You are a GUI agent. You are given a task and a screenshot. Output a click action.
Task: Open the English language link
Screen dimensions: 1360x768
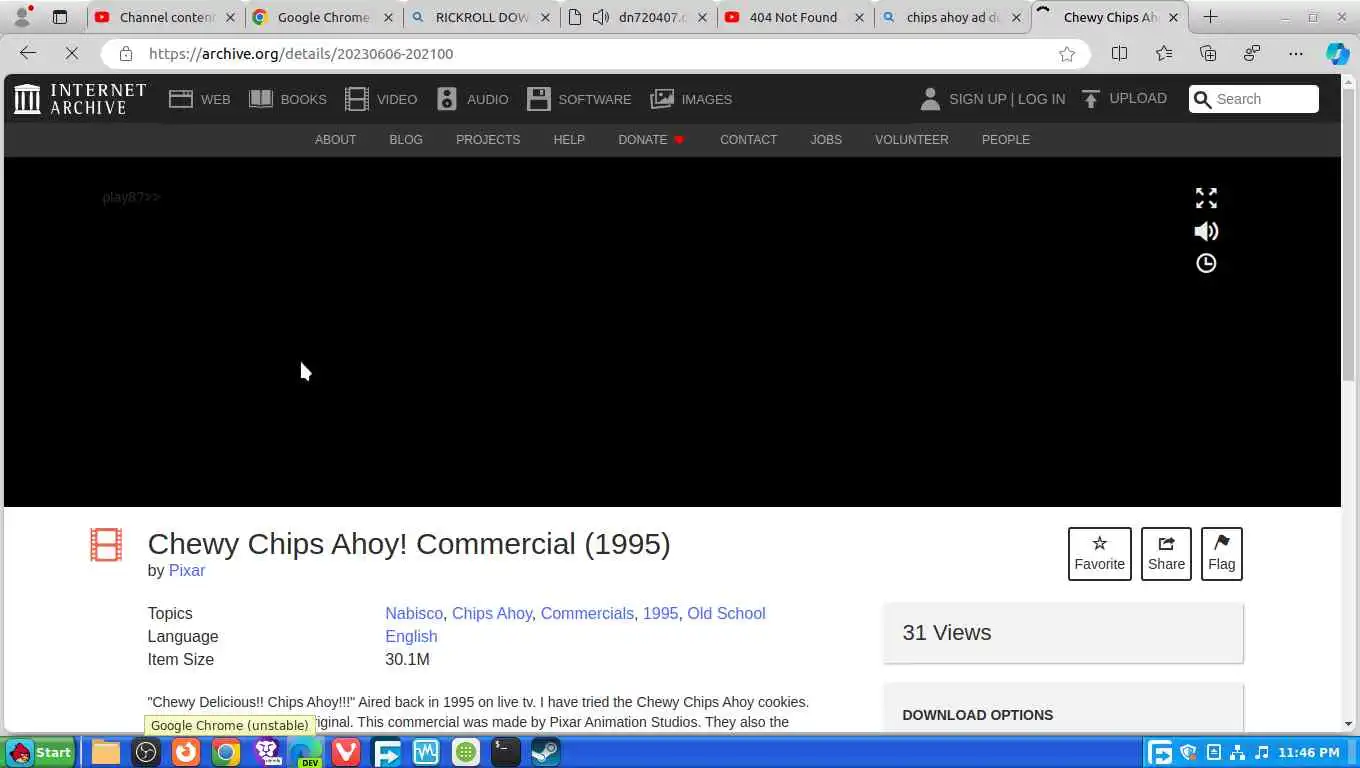411,636
